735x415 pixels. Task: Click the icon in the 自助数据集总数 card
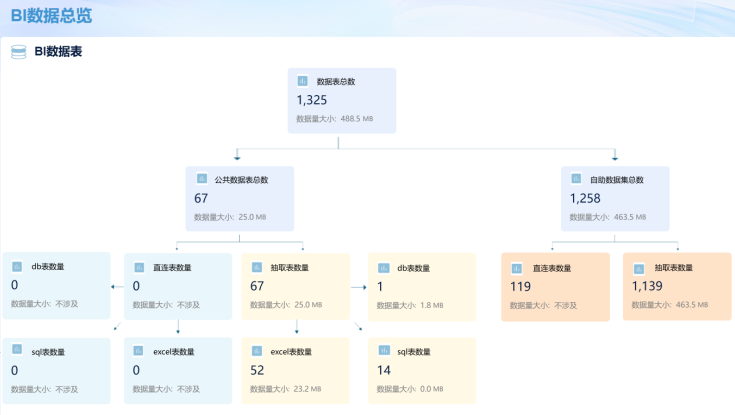tap(576, 179)
